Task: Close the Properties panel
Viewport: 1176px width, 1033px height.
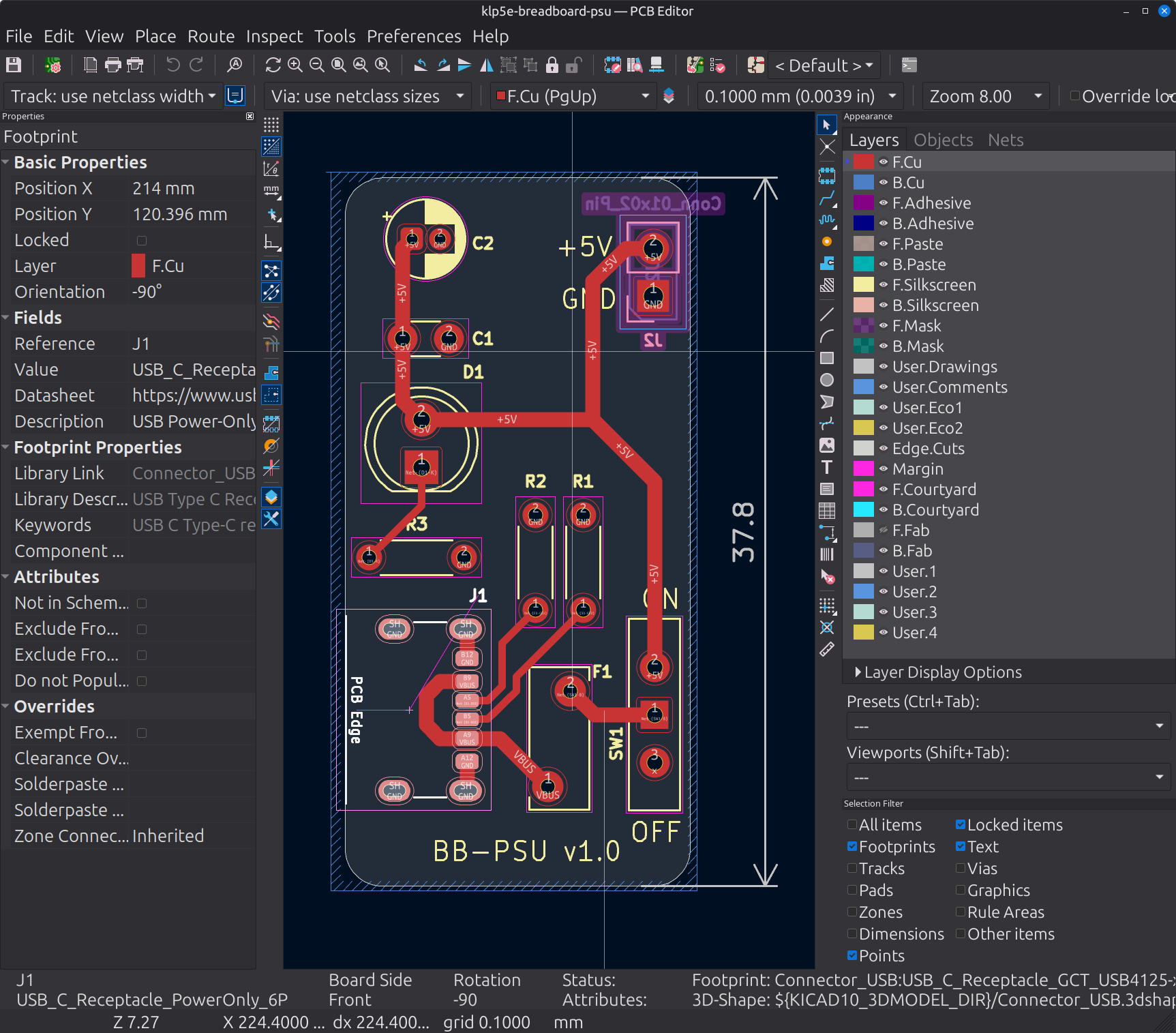Action: 250,117
